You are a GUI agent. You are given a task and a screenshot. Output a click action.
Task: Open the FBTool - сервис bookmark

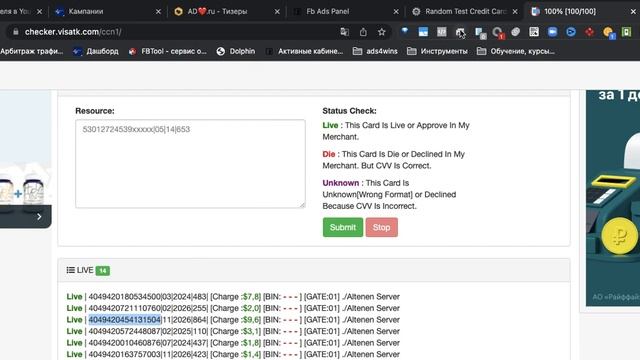168,51
